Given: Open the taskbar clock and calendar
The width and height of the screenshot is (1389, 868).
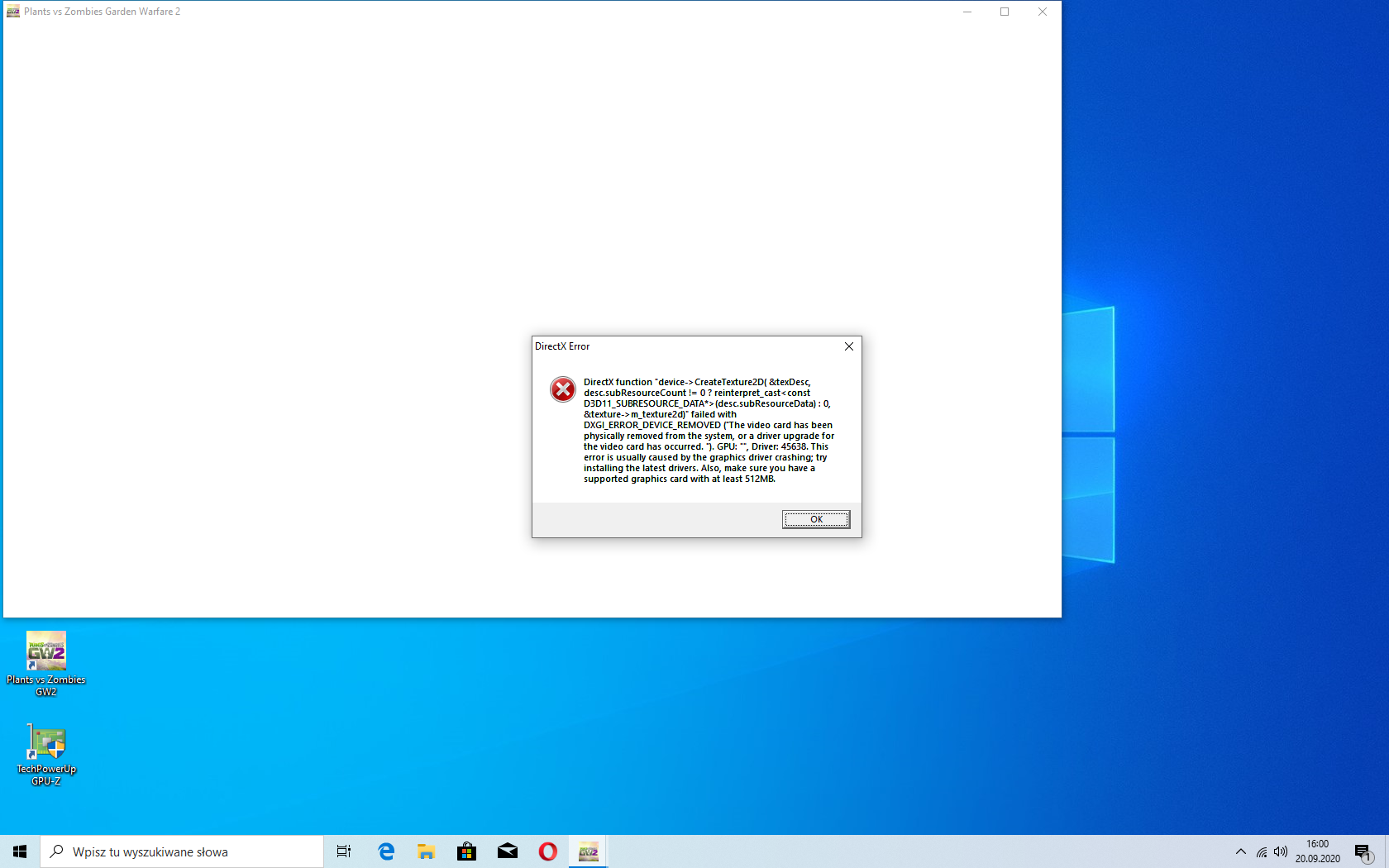Looking at the screenshot, I should coord(1317,851).
